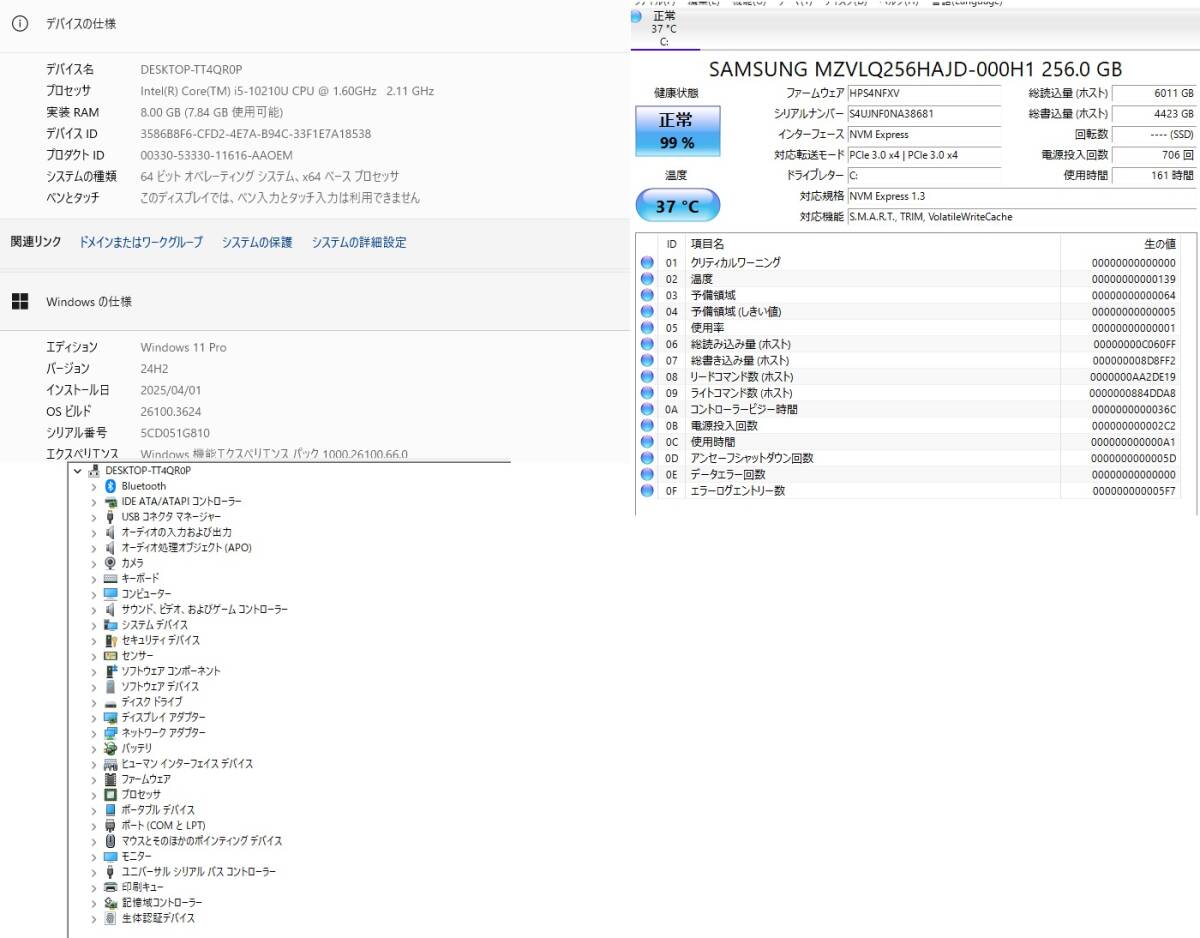1200x938 pixels.
Task: Click the プロセッサ category icon
Action: pos(111,794)
